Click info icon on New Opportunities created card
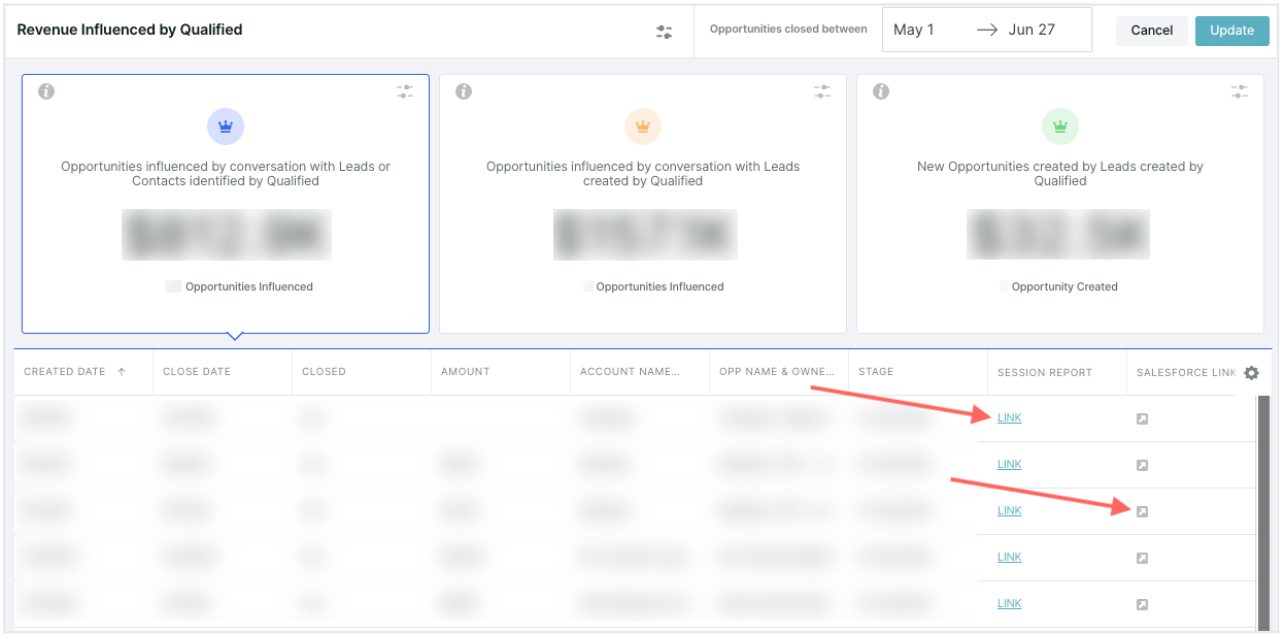The width and height of the screenshot is (1284, 639). pyautogui.click(x=881, y=91)
